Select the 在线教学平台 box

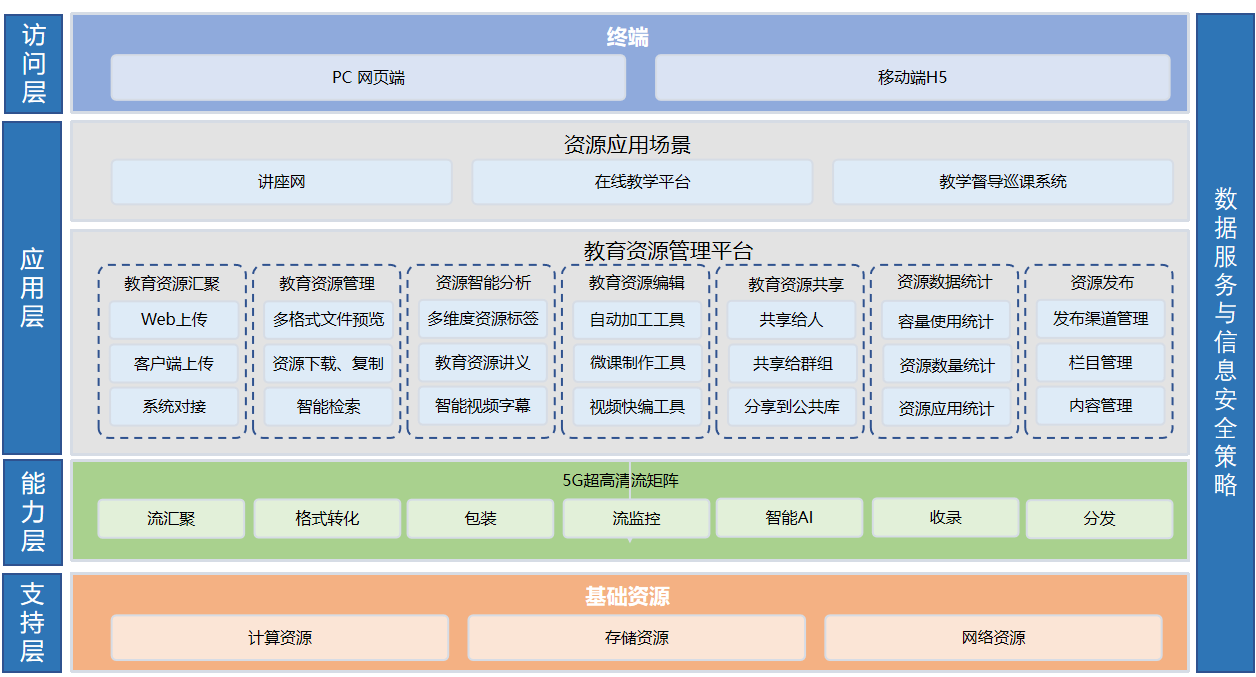click(x=642, y=182)
